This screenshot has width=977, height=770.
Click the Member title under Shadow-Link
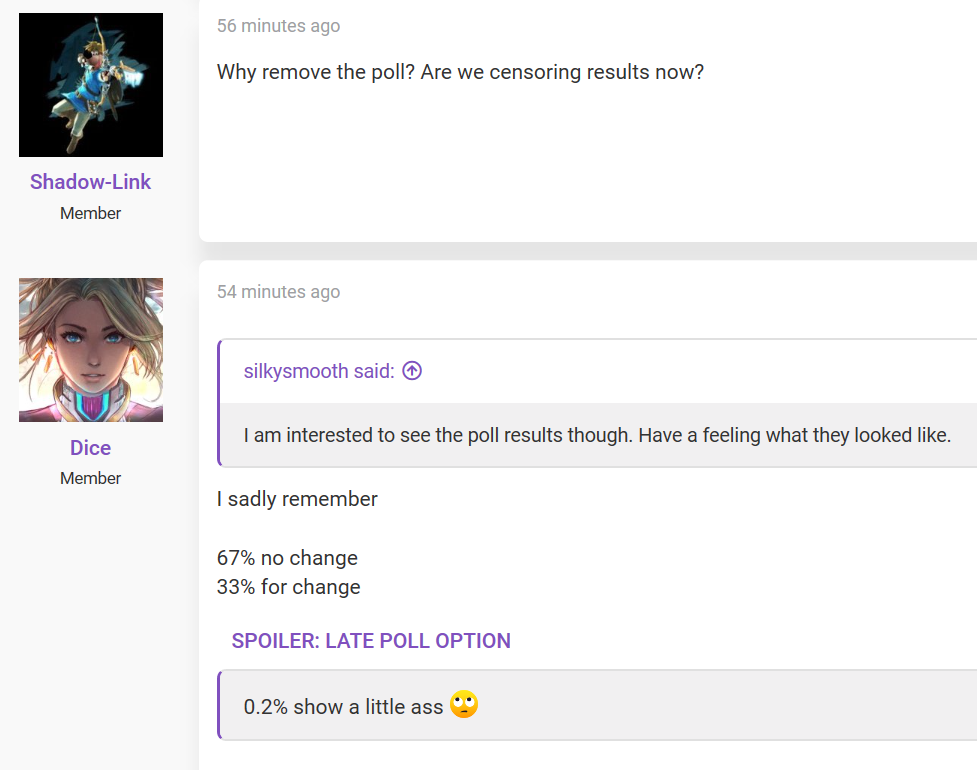[90, 213]
